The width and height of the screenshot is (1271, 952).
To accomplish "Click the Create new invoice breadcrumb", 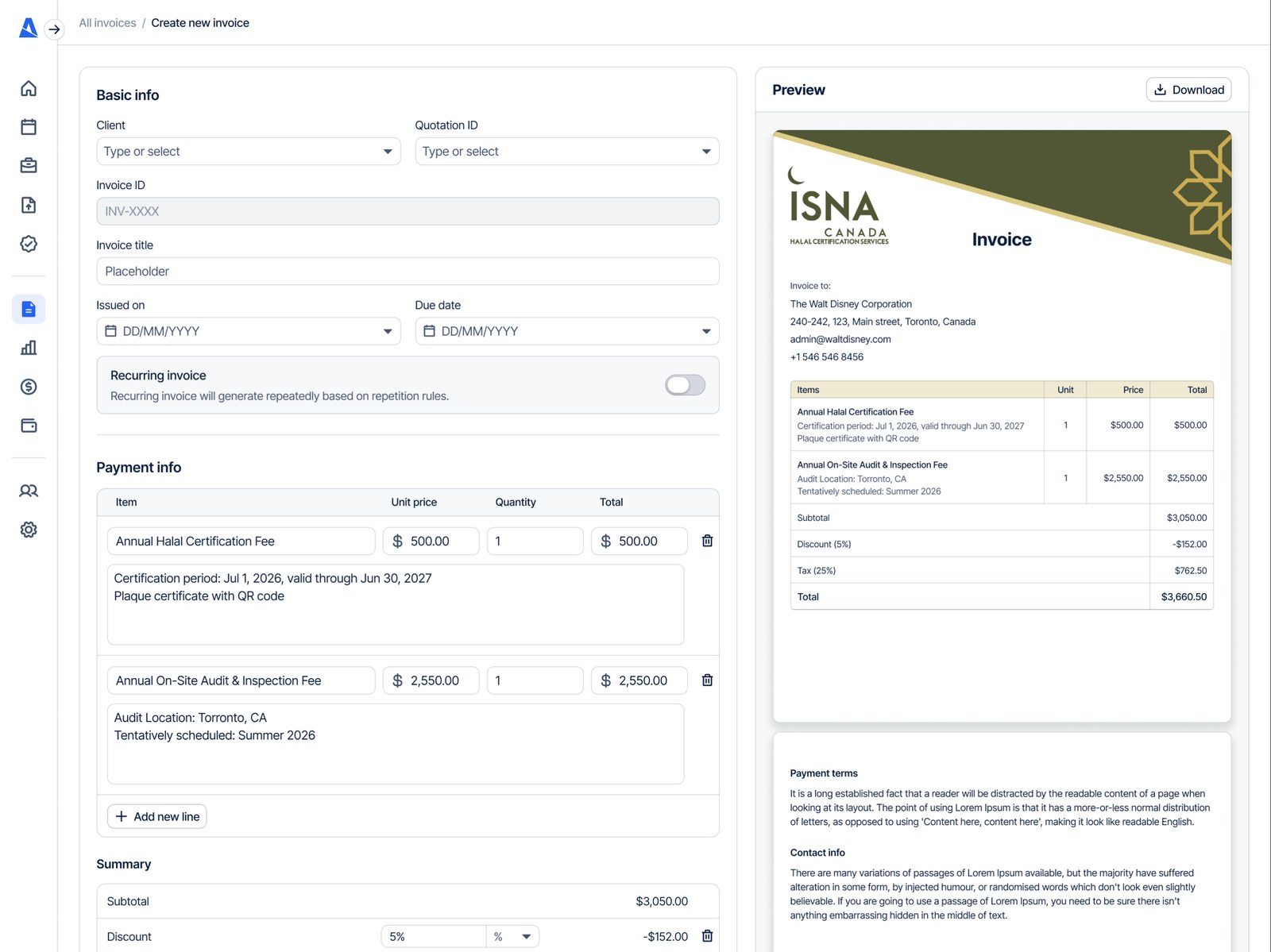I will click(200, 23).
